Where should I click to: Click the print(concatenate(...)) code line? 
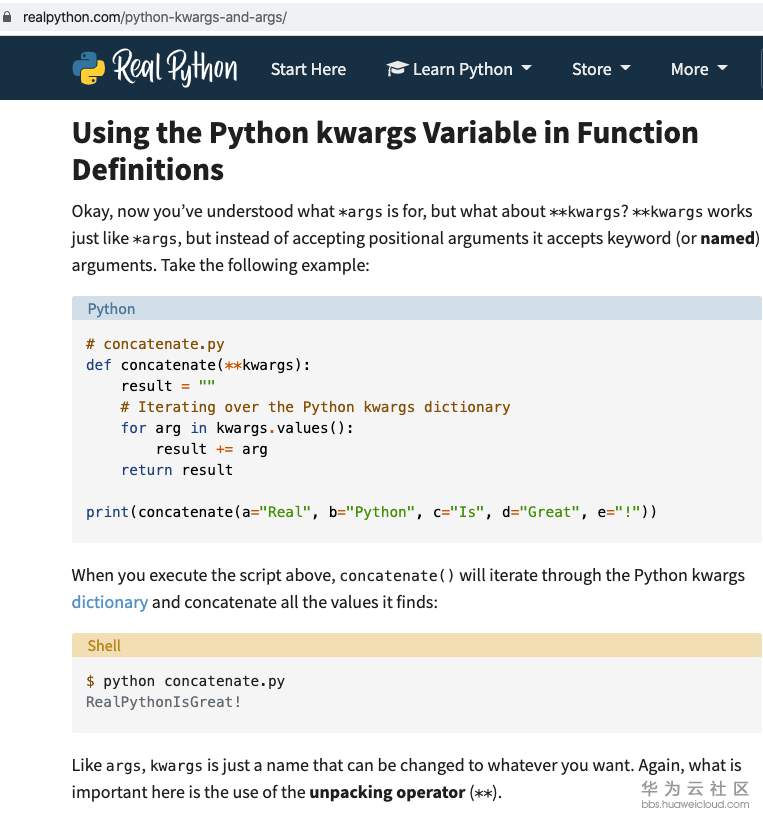click(x=371, y=512)
